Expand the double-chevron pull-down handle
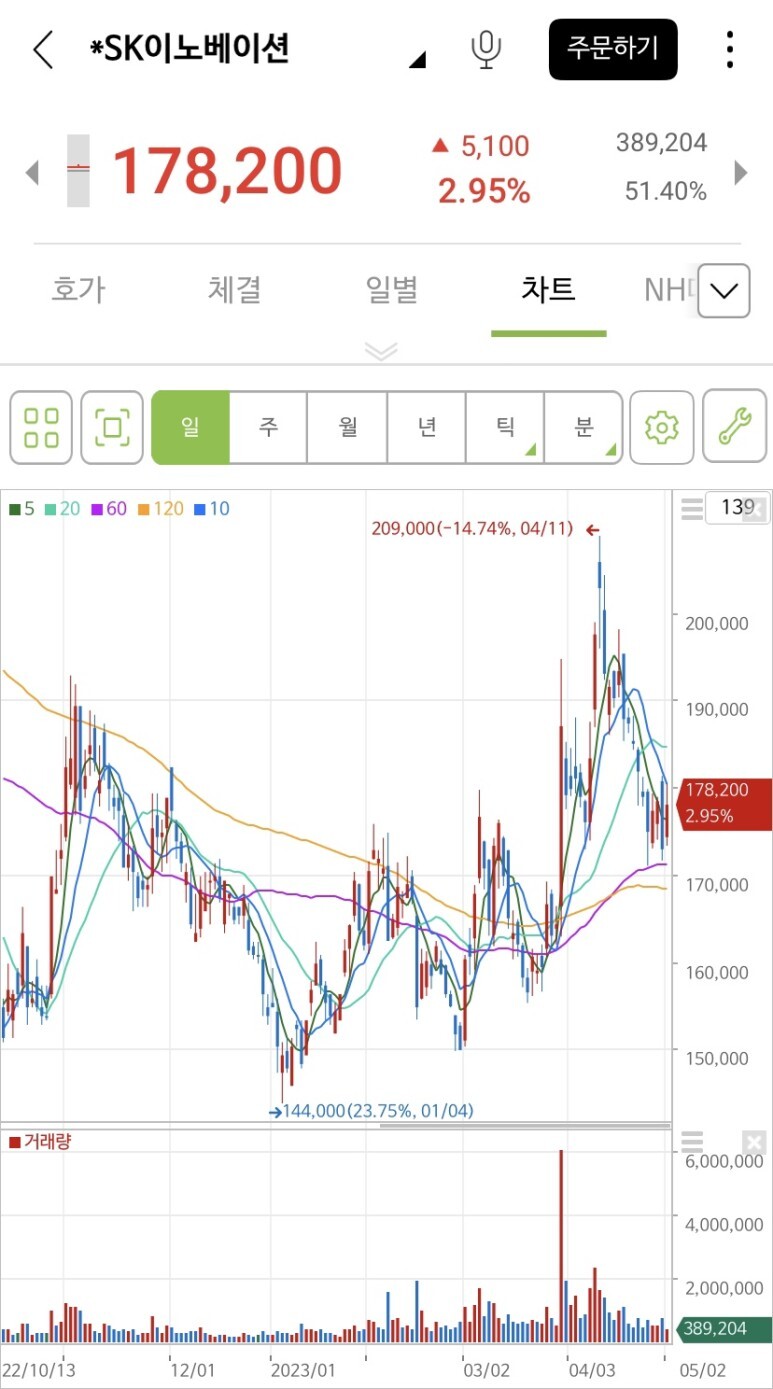The image size is (773, 1389). click(x=381, y=351)
